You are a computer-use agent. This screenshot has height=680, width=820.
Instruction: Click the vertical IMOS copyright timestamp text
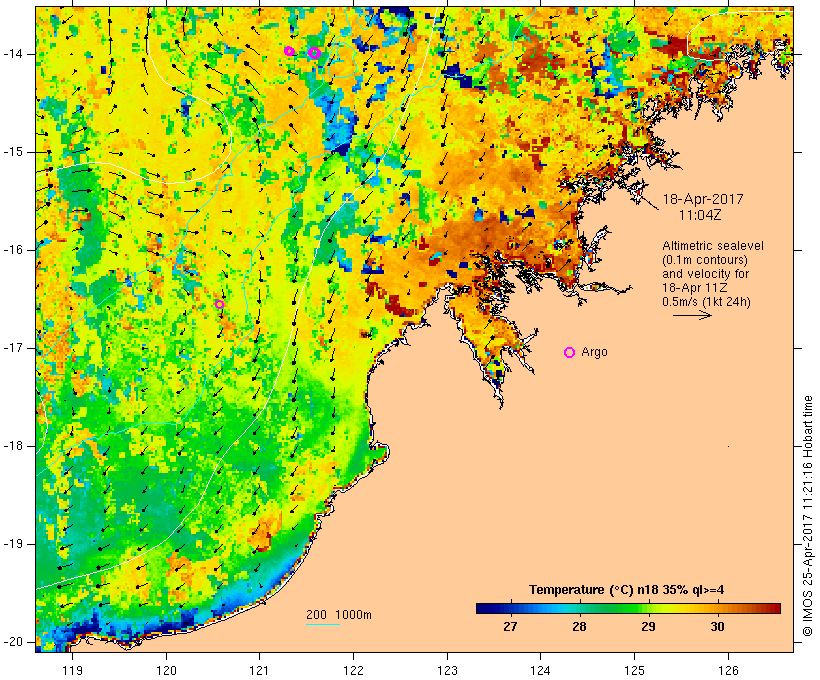click(808, 516)
